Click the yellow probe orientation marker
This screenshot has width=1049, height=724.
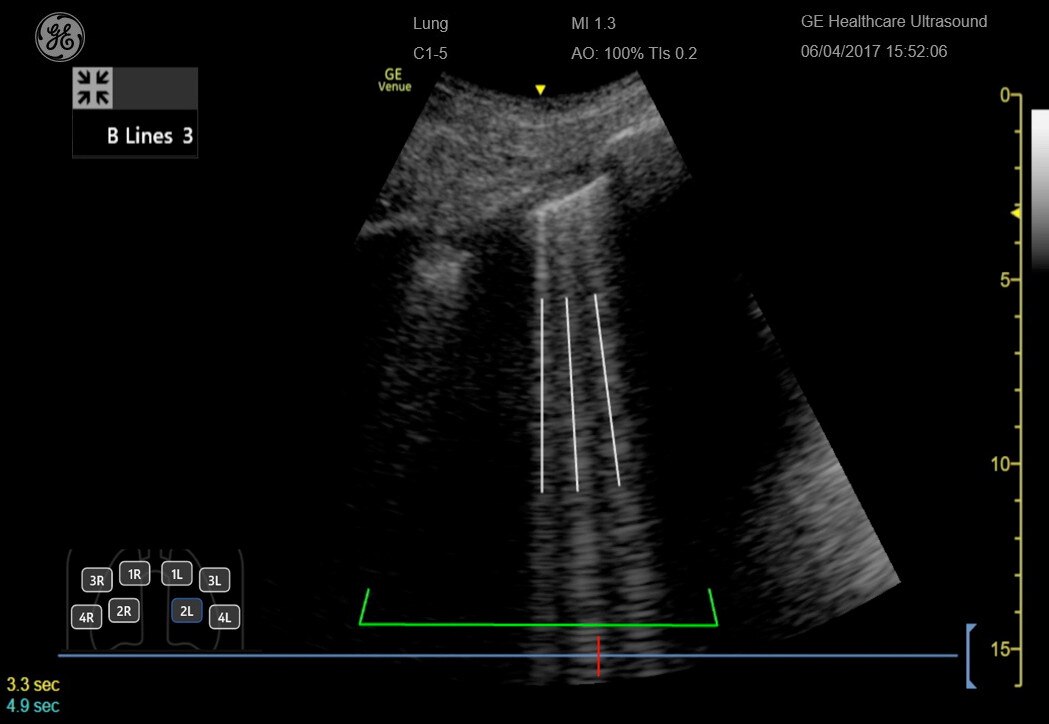[541, 89]
